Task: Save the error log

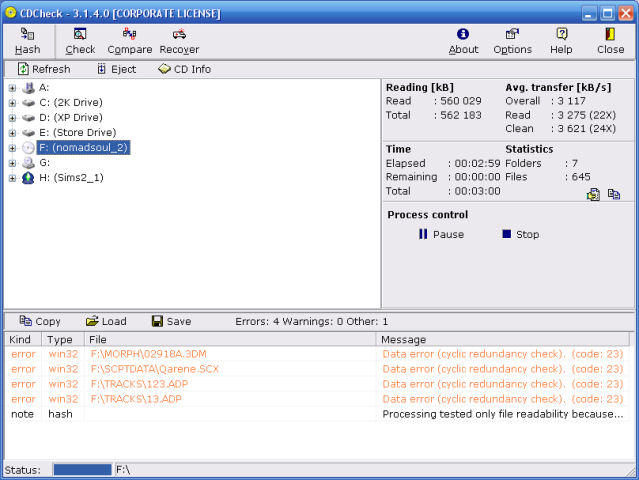Action: [x=172, y=321]
